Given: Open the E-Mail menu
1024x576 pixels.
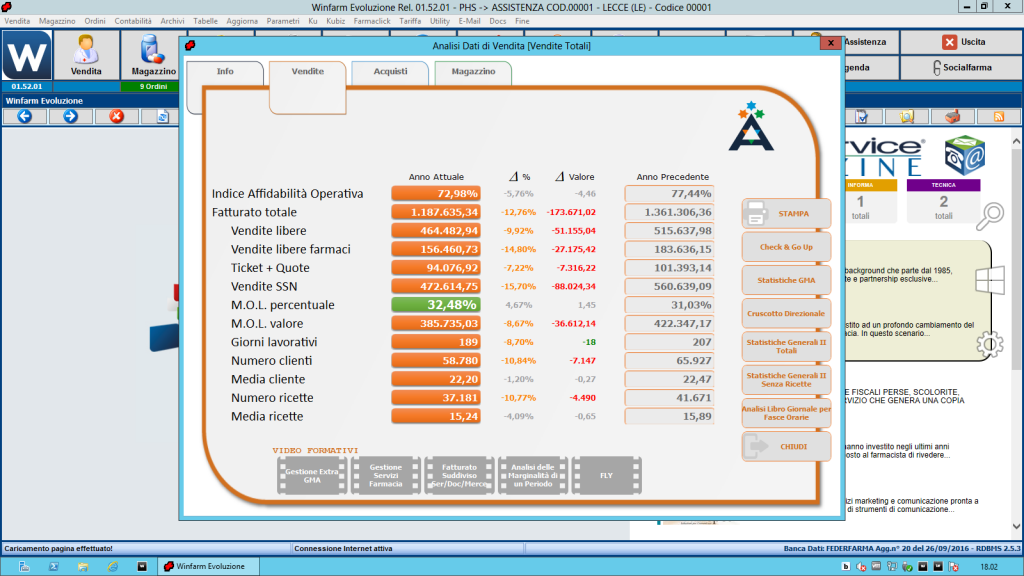Looking at the screenshot, I should coord(469,21).
